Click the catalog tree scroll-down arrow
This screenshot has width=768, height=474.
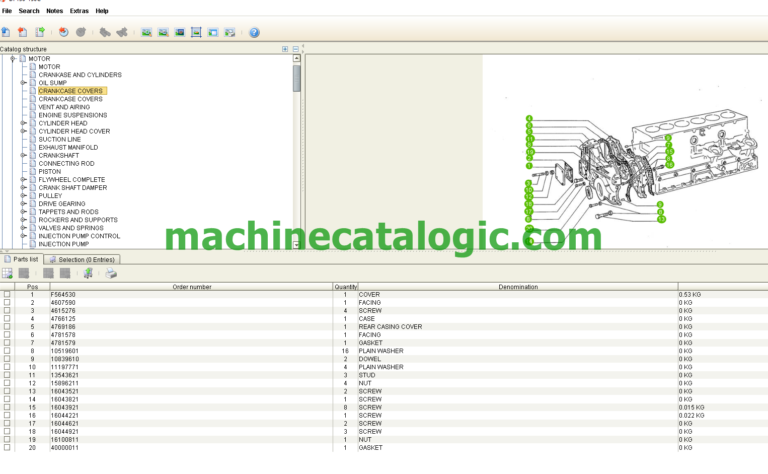[296, 244]
